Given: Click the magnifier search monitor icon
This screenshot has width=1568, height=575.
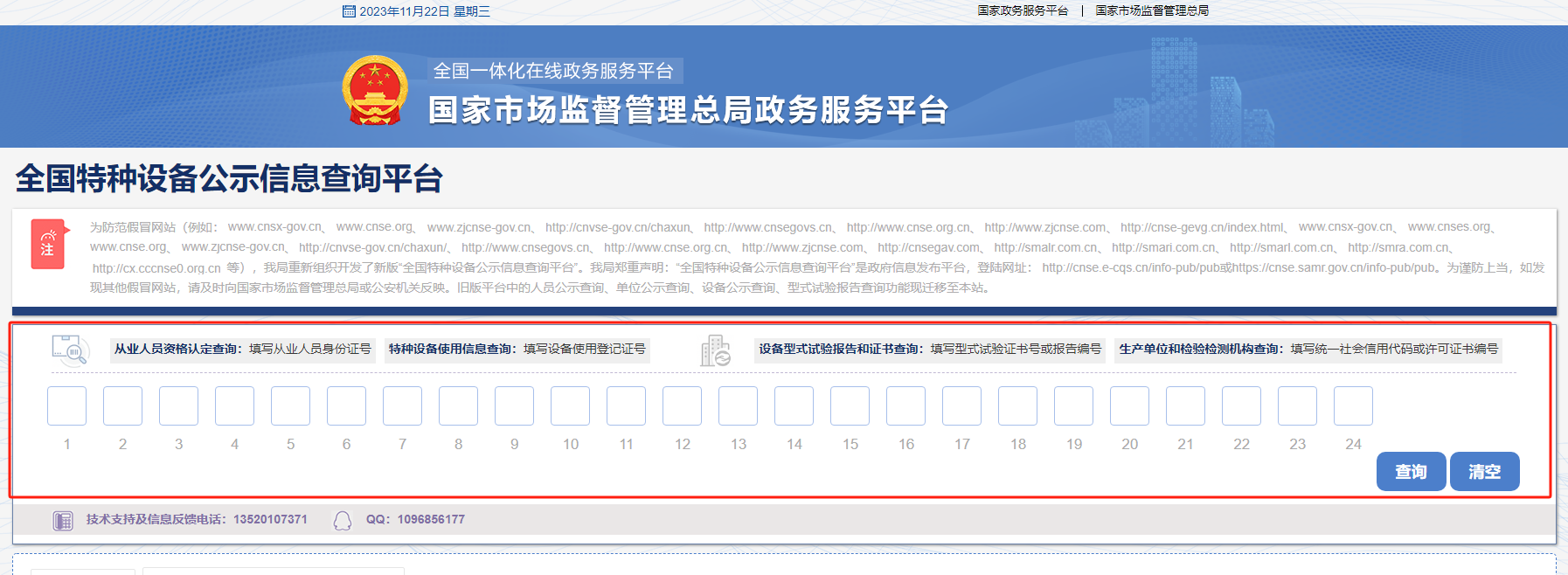Looking at the screenshot, I should (71, 350).
